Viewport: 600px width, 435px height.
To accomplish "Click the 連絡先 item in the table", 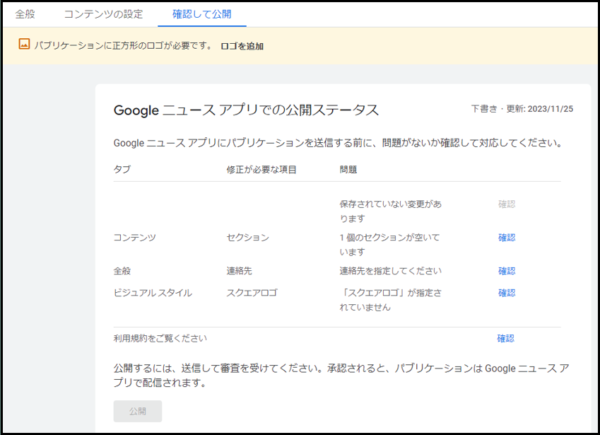I will (239, 271).
